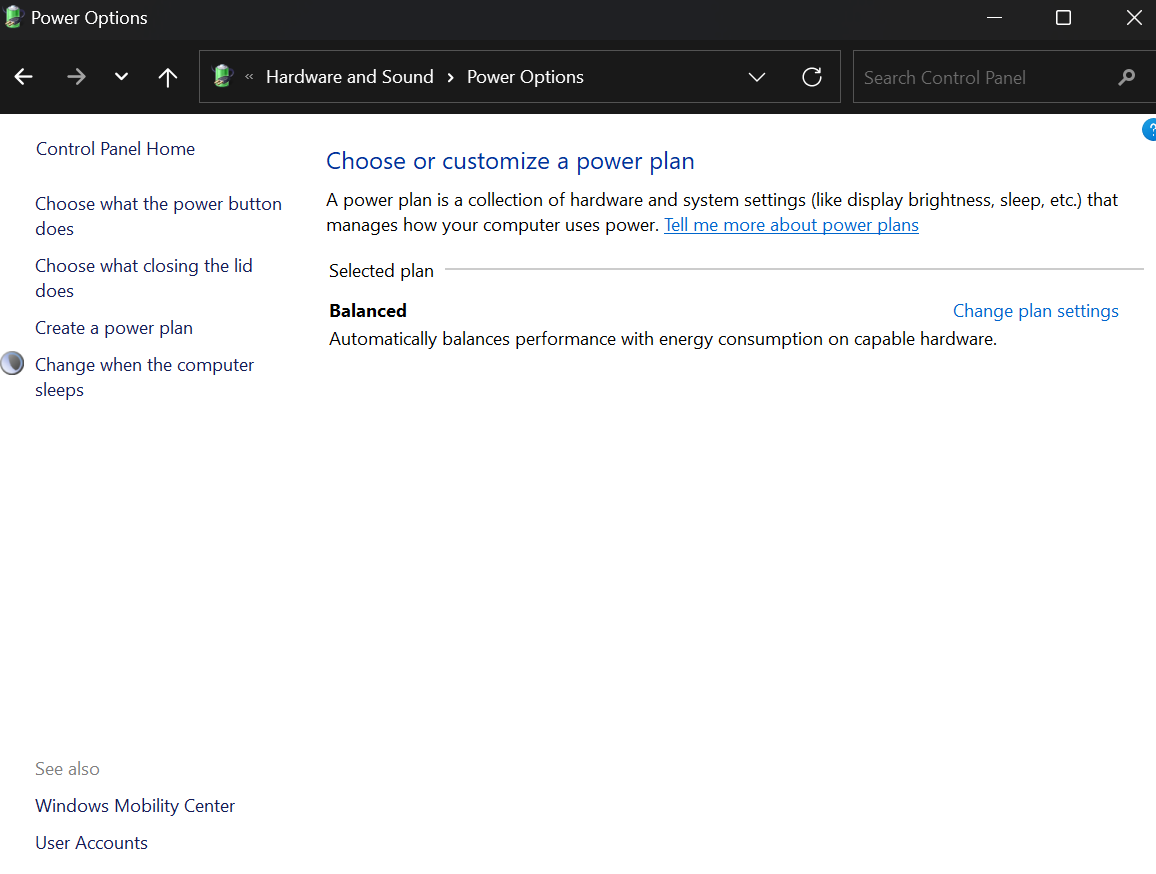
Task: Open help via blue question mark icon
Action: tap(1149, 130)
